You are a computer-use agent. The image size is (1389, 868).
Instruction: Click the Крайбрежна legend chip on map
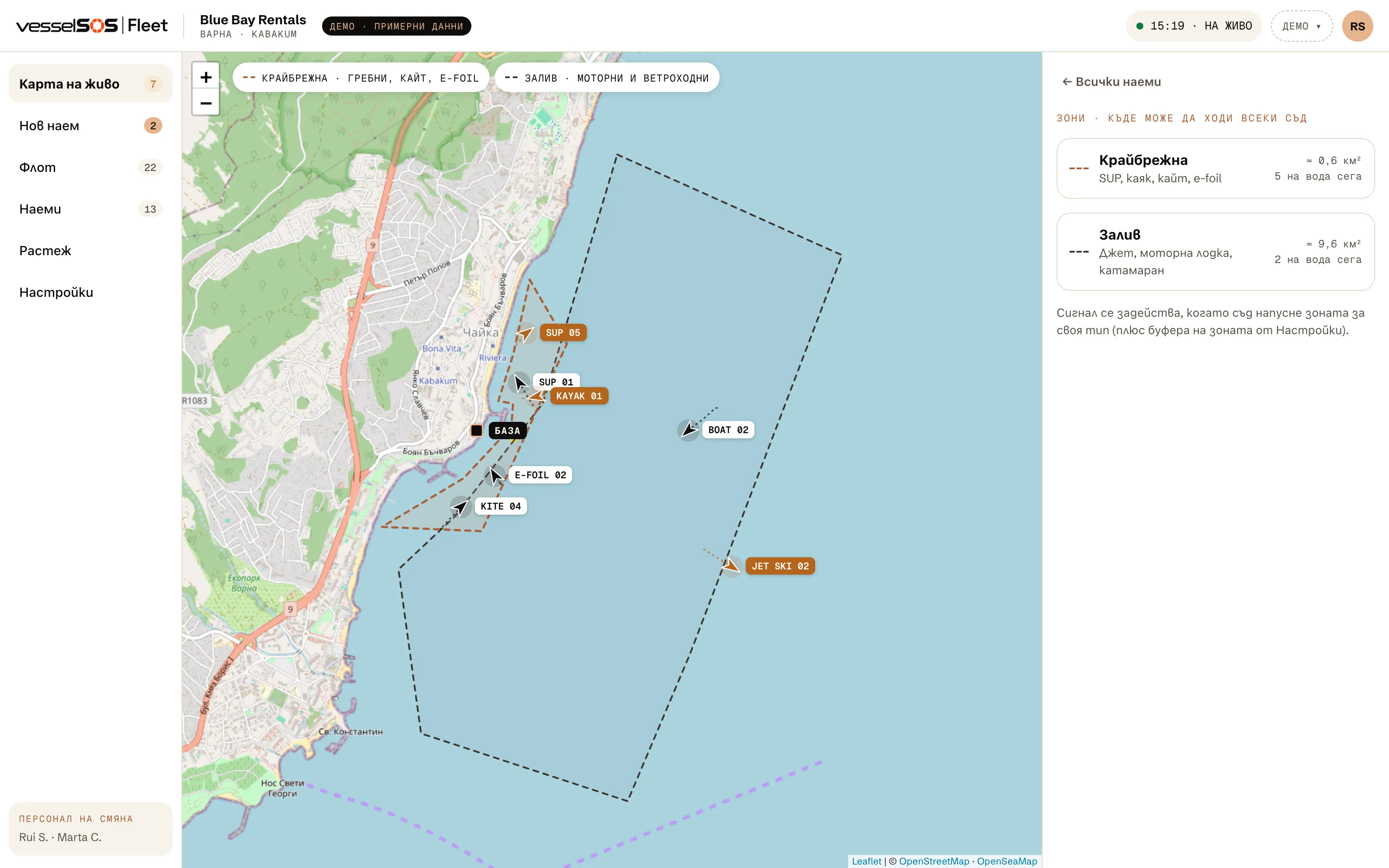point(360,78)
